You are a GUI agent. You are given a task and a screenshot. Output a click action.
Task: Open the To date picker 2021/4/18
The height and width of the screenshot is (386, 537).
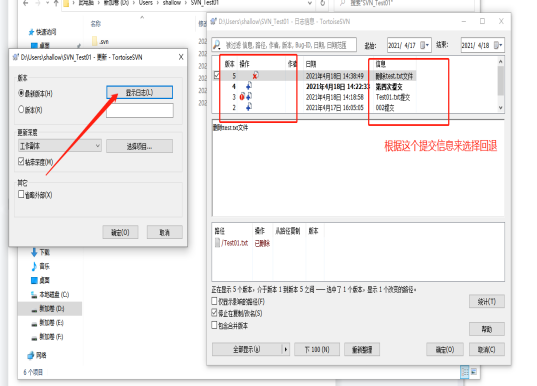pyautogui.click(x=498, y=45)
